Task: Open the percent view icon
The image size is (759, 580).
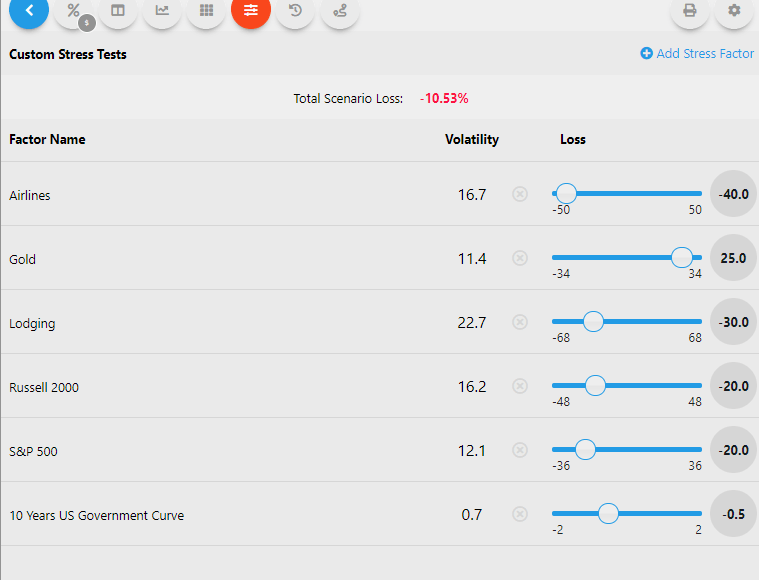Action: coord(73,11)
